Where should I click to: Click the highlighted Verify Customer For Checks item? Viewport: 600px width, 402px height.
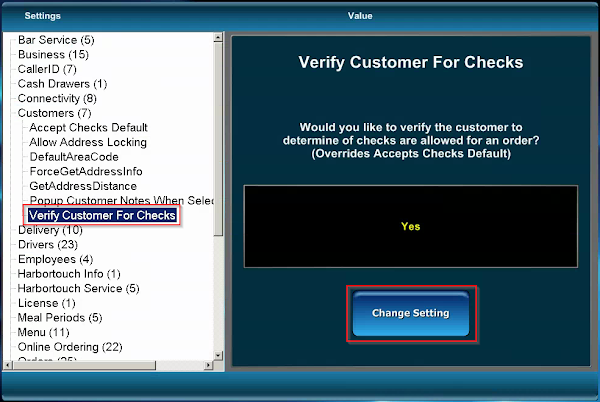102,215
